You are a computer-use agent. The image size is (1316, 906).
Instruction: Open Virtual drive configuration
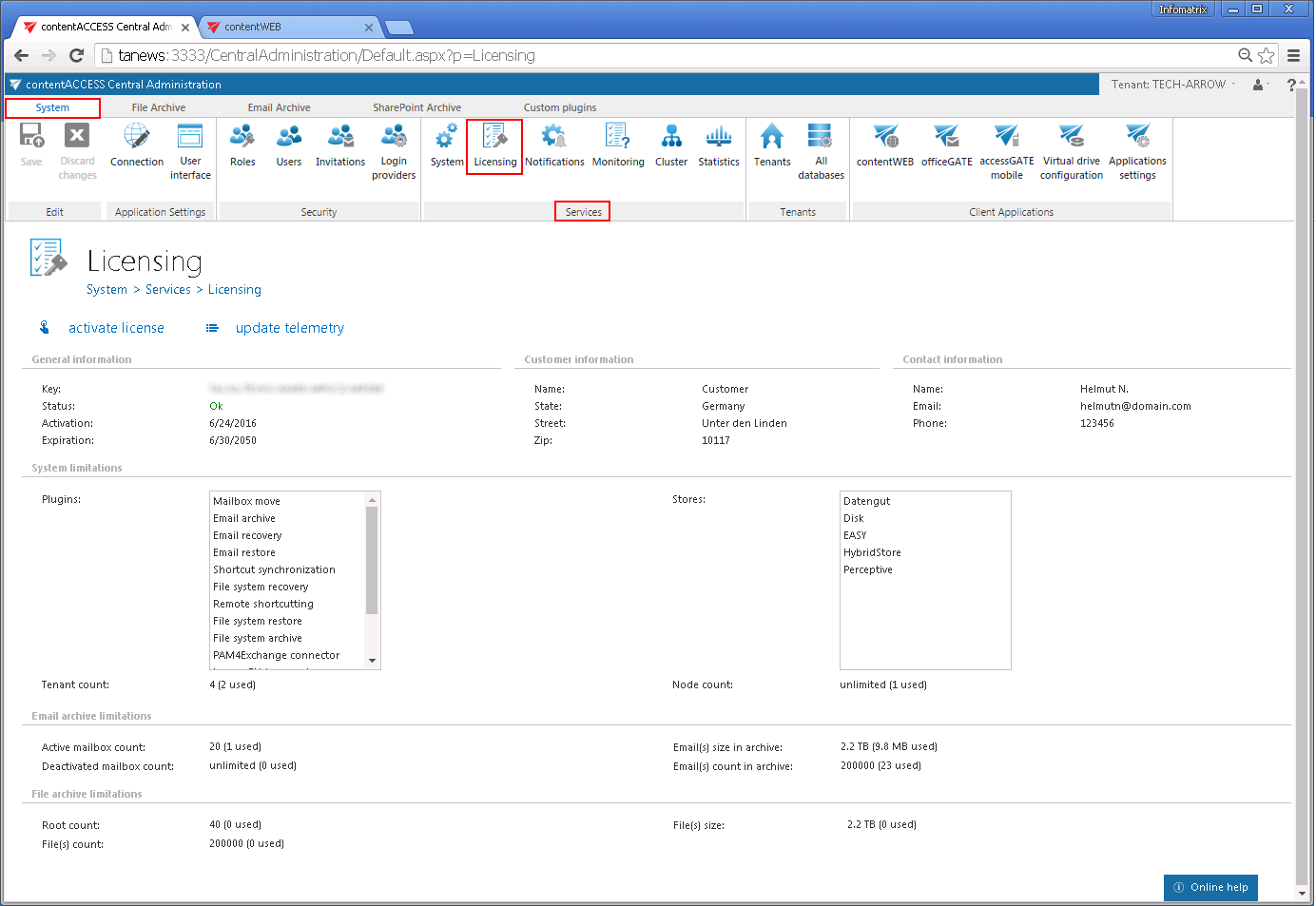pyautogui.click(x=1072, y=151)
